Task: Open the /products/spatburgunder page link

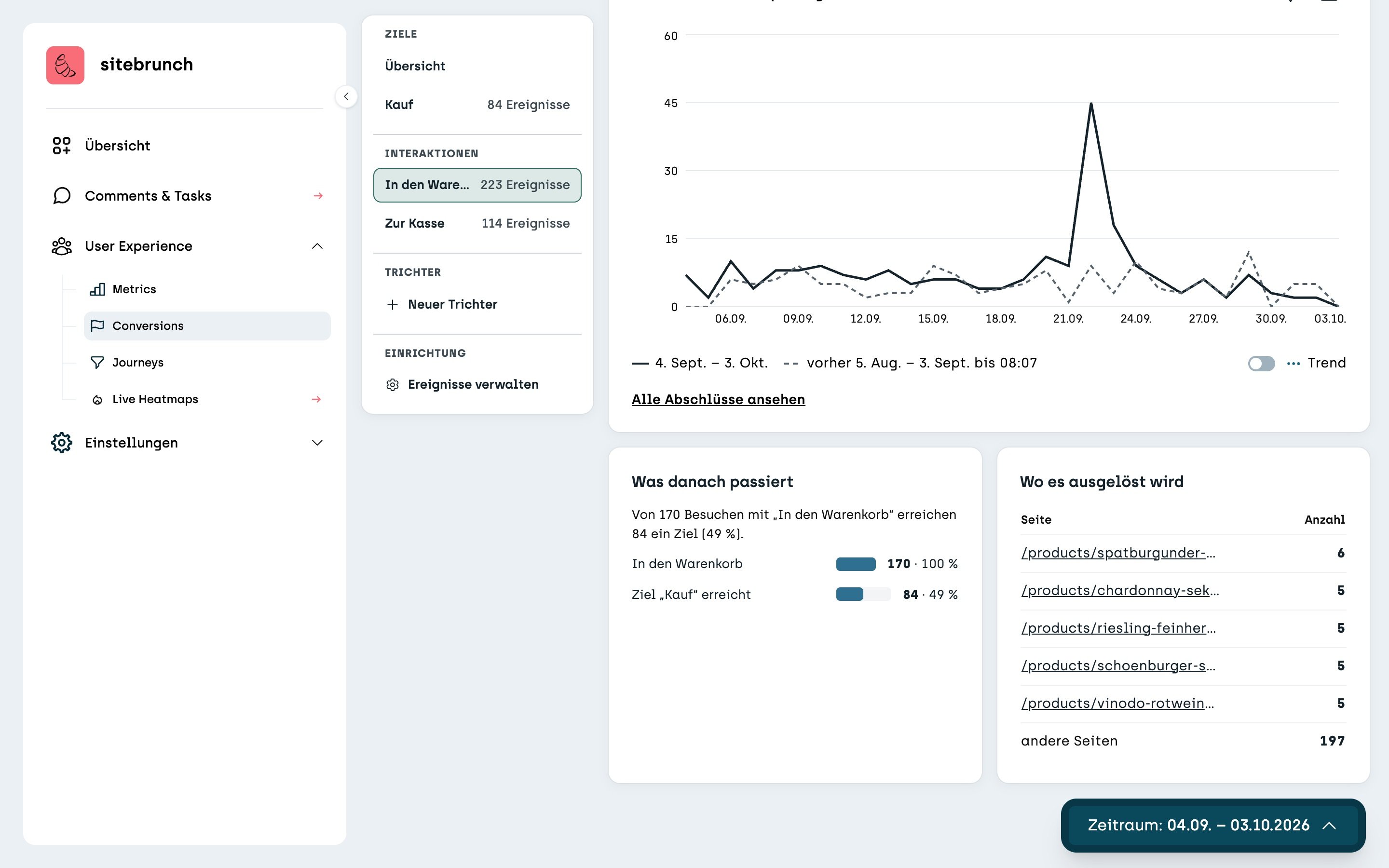Action: pyautogui.click(x=1117, y=553)
